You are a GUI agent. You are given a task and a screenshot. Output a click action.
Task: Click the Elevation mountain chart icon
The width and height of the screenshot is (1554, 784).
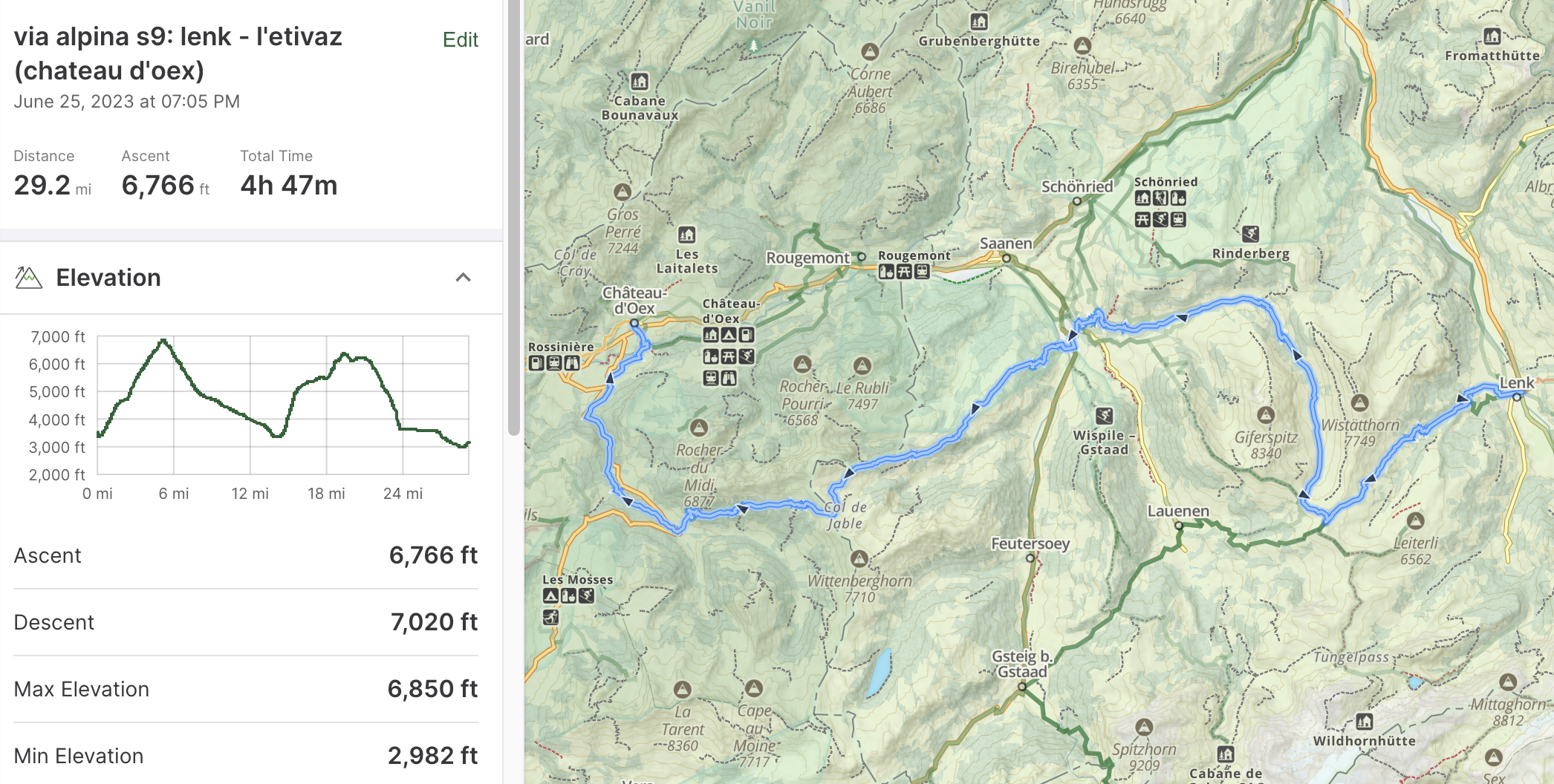28,278
